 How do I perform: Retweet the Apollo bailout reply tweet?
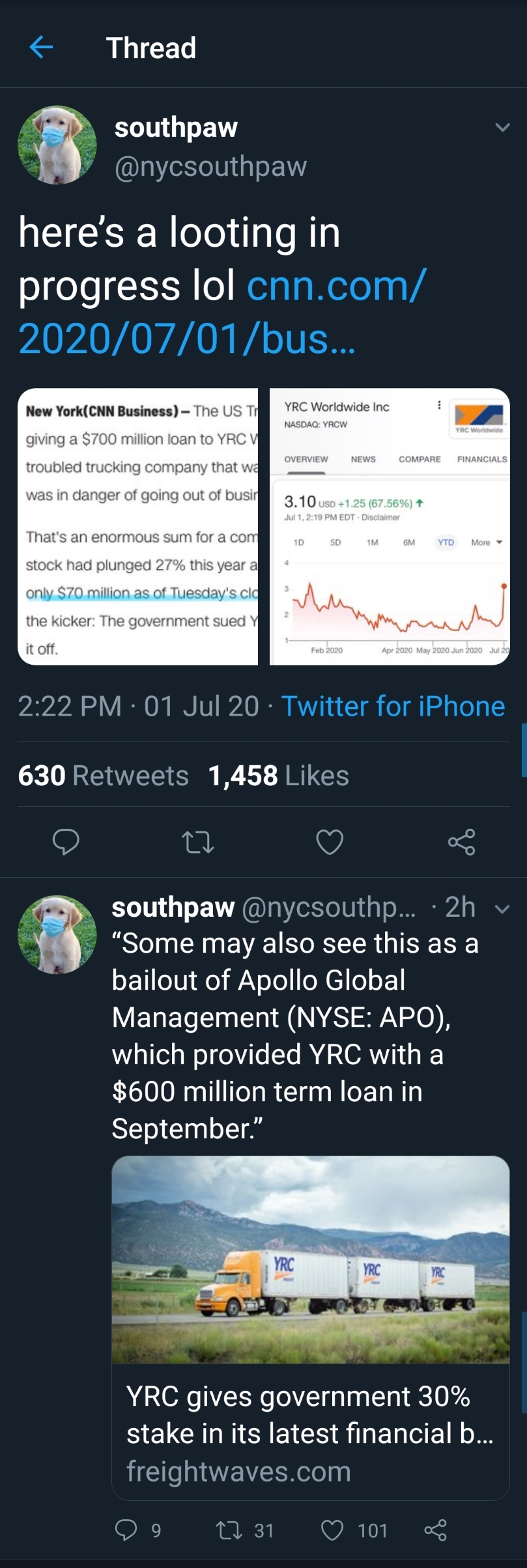click(227, 1530)
